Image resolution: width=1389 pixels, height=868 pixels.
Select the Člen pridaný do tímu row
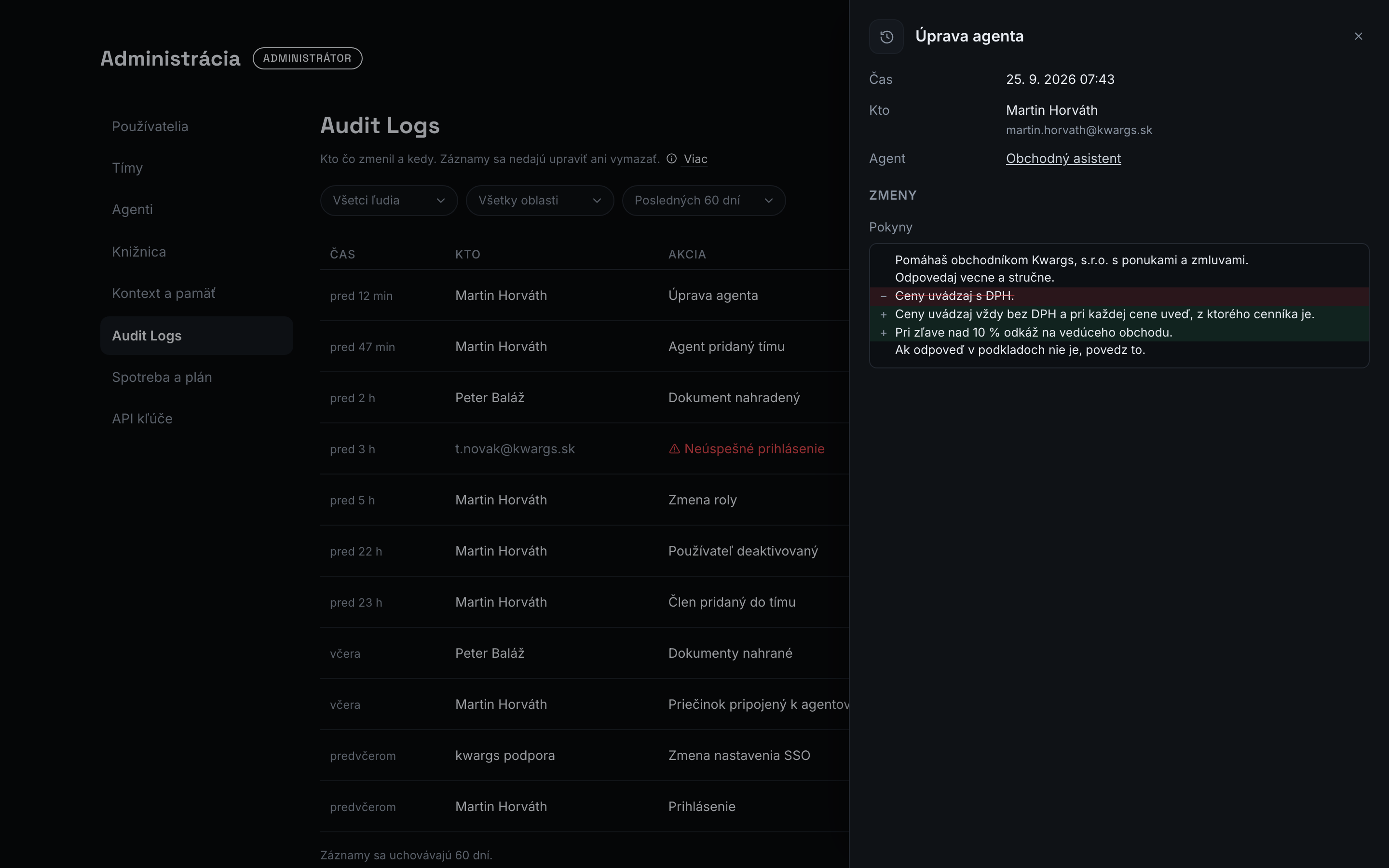[x=585, y=602]
